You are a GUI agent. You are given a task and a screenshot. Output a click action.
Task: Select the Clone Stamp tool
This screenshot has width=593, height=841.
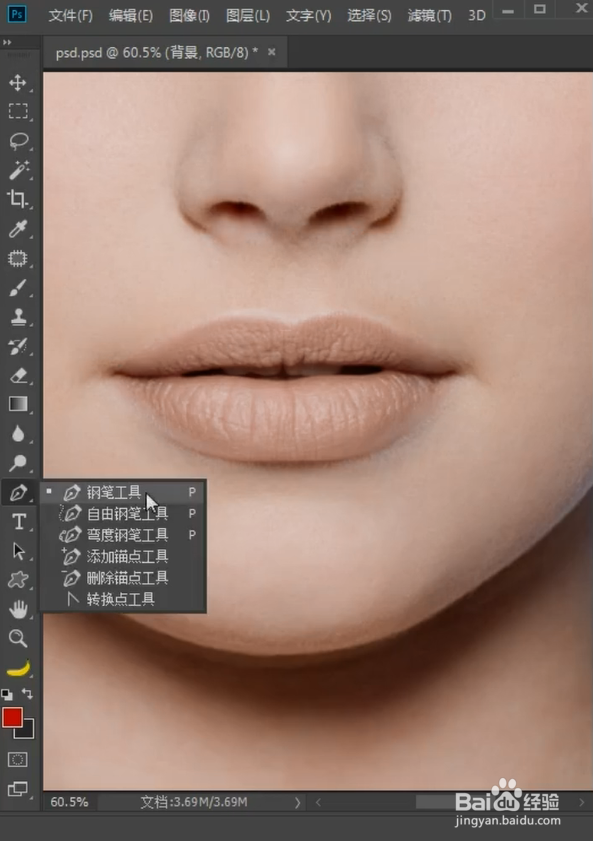pos(18,317)
